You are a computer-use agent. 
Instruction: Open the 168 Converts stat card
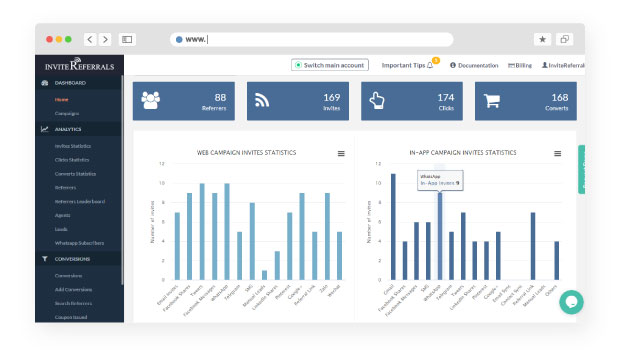point(525,101)
